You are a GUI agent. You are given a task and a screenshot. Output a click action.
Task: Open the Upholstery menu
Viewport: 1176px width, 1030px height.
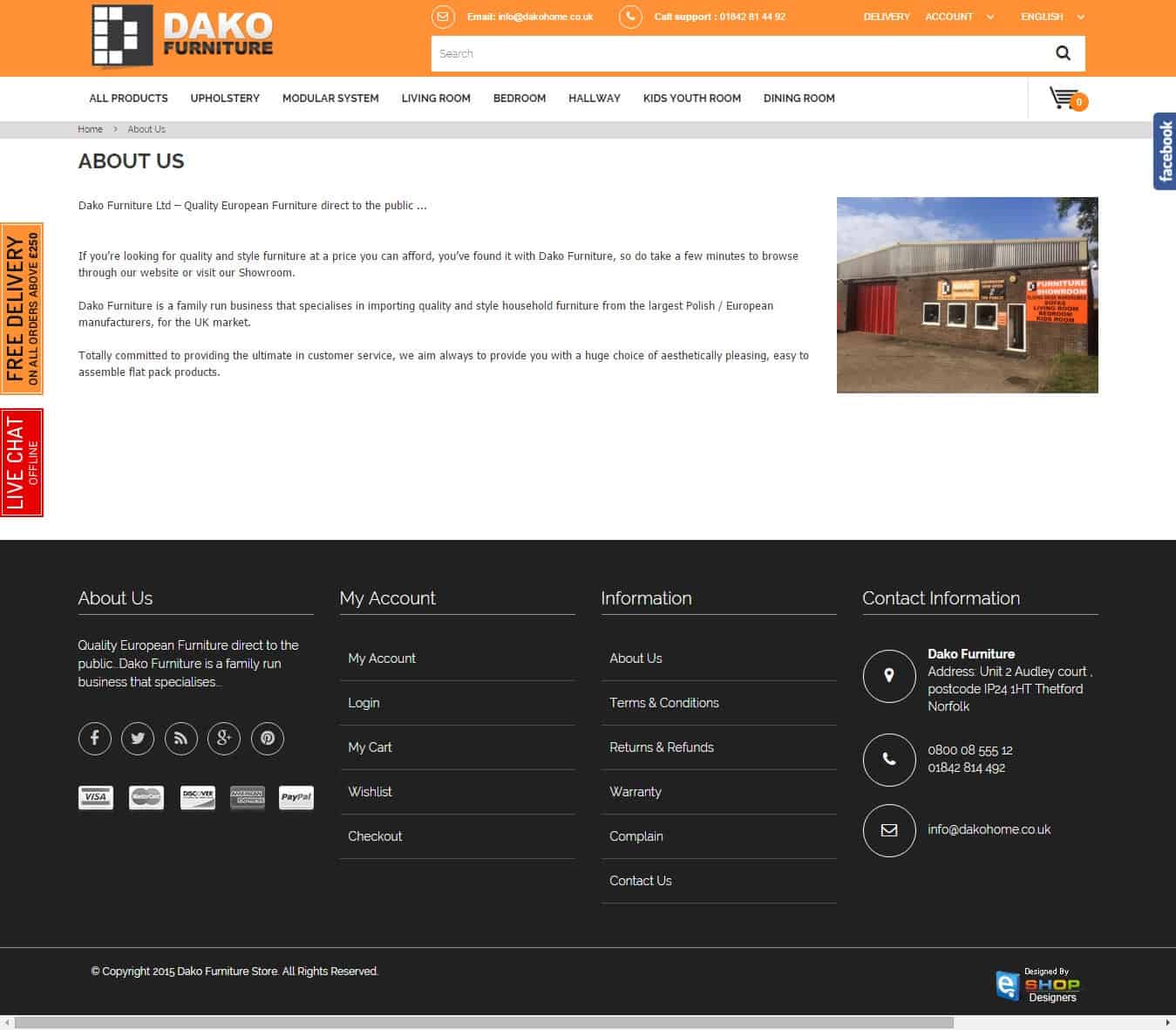[x=225, y=99]
